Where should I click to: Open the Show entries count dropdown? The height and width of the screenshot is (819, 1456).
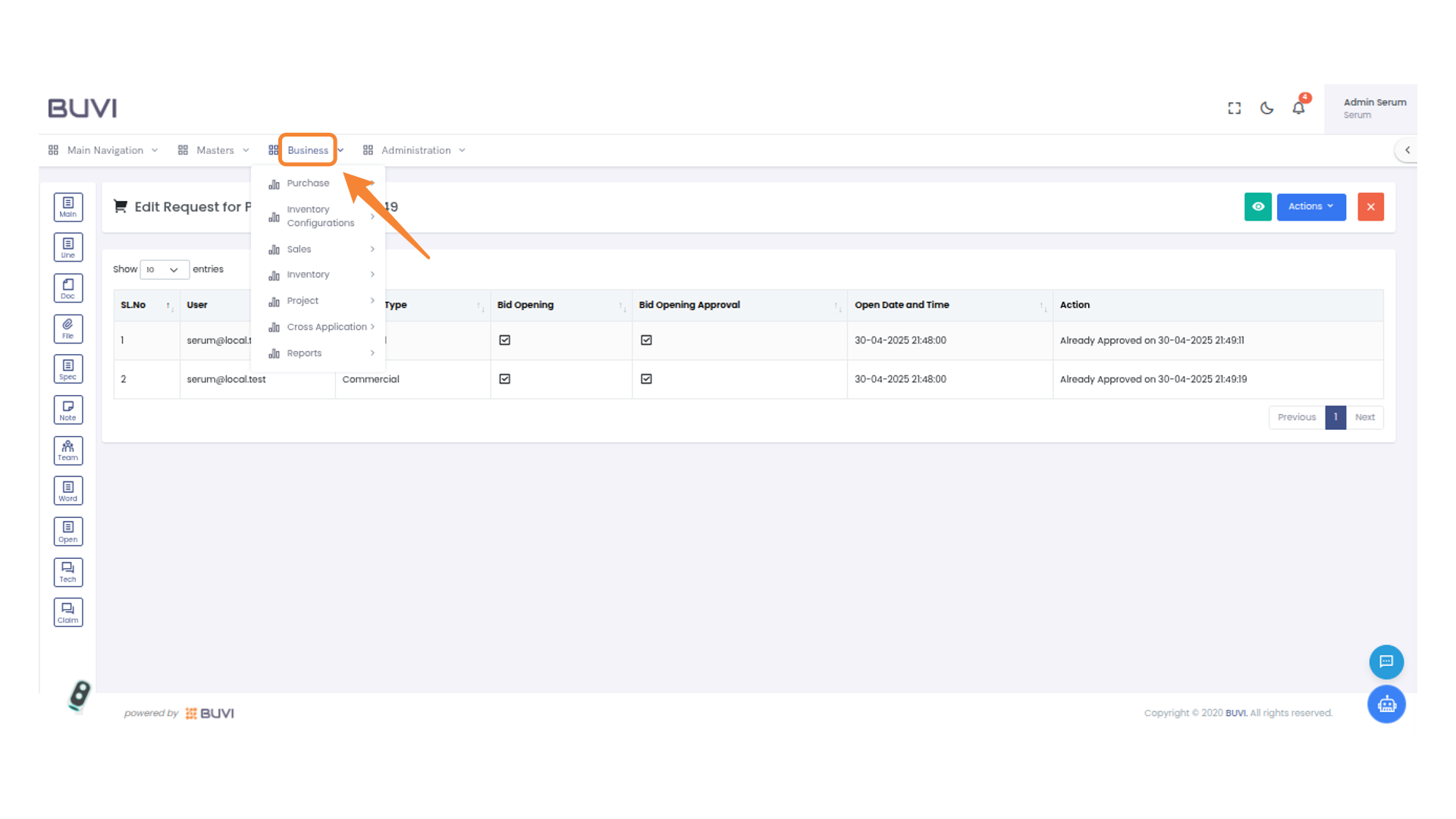(x=164, y=269)
